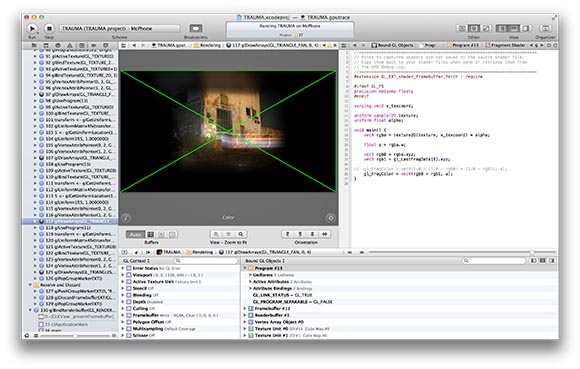Go back in the main editor jump bar
The height and width of the screenshot is (369, 580).
[x=134, y=45]
